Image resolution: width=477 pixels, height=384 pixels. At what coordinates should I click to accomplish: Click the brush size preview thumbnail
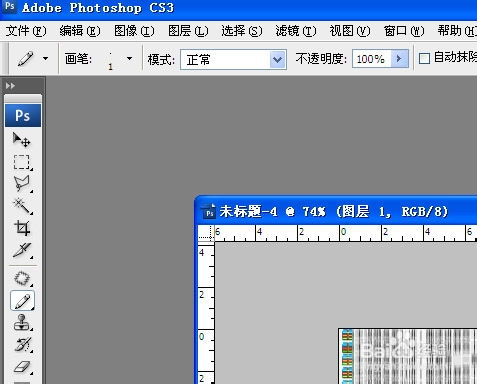coord(110,60)
